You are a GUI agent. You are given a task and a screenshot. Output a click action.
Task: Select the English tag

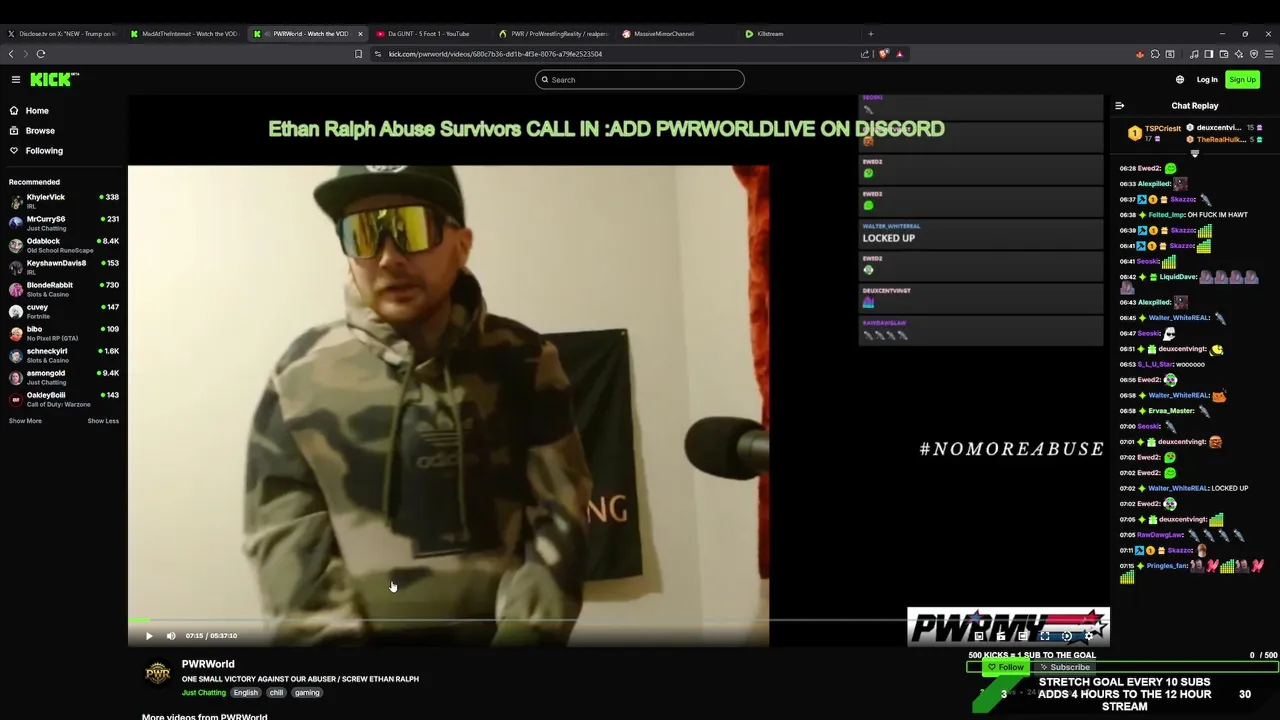[x=246, y=692]
